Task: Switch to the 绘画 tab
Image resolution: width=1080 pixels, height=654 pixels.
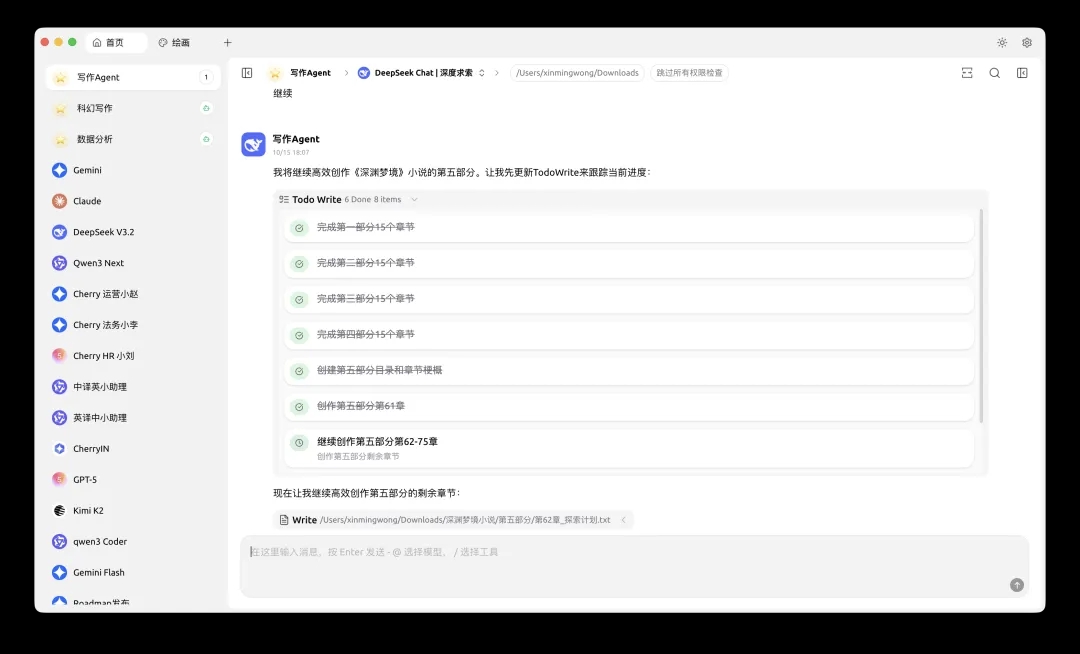Action: coord(174,43)
